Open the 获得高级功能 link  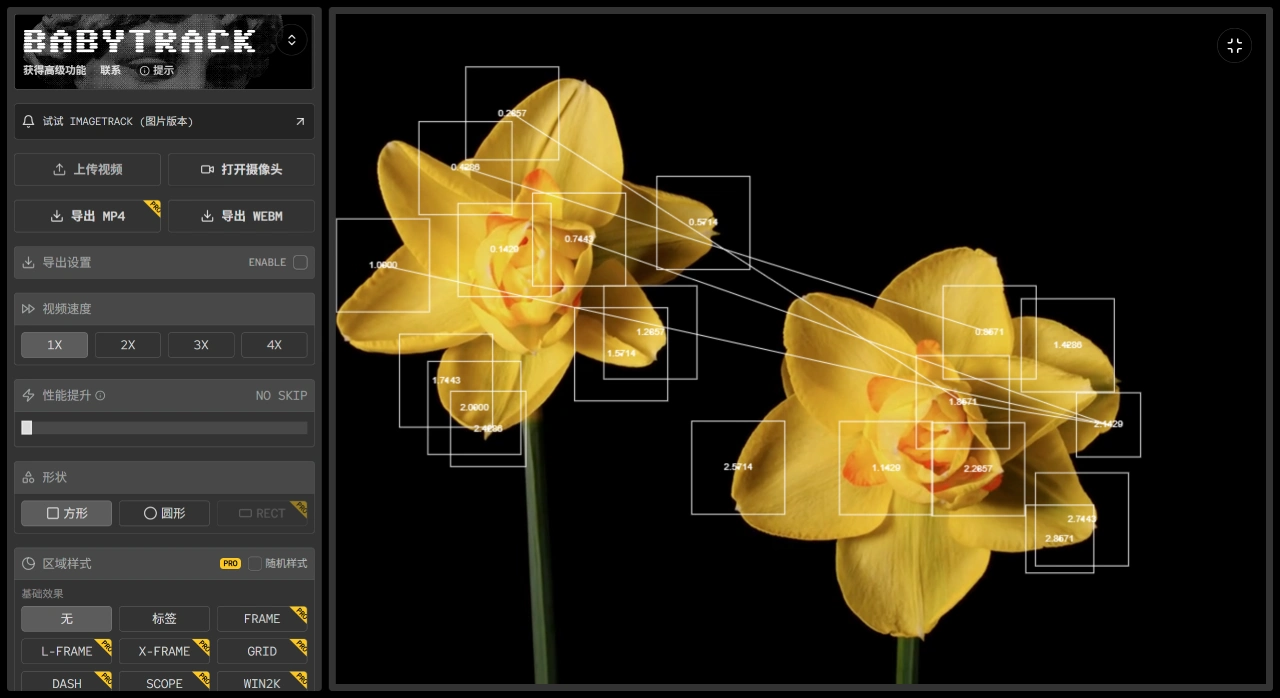(54, 71)
